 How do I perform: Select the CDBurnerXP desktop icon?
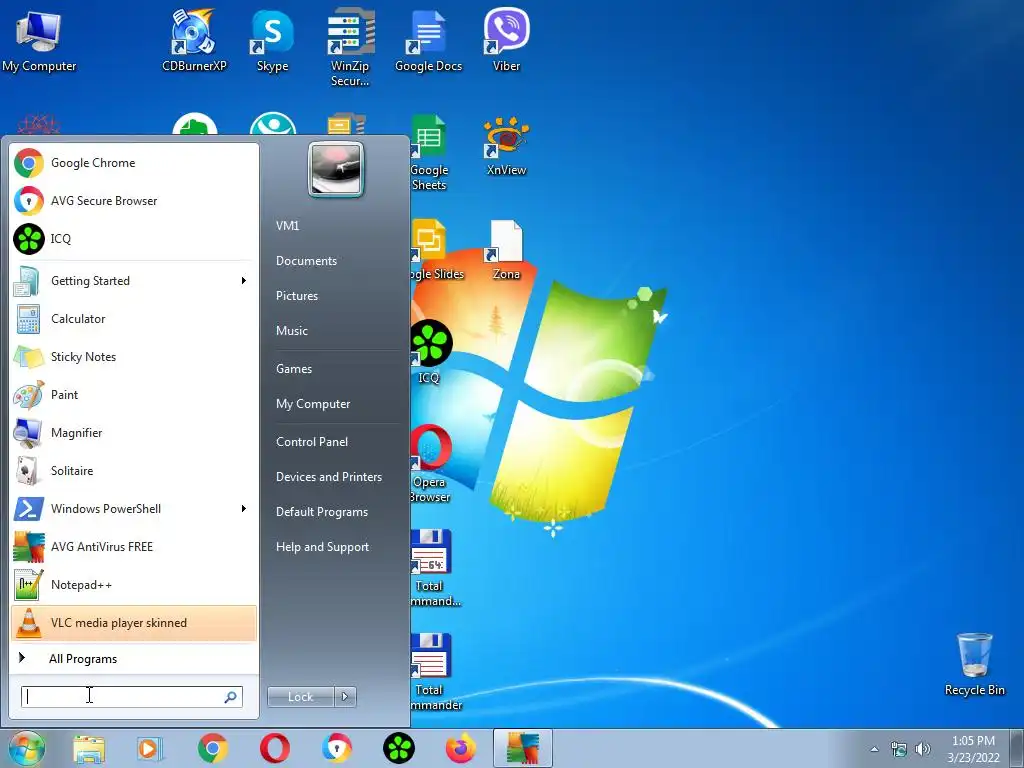click(x=194, y=40)
